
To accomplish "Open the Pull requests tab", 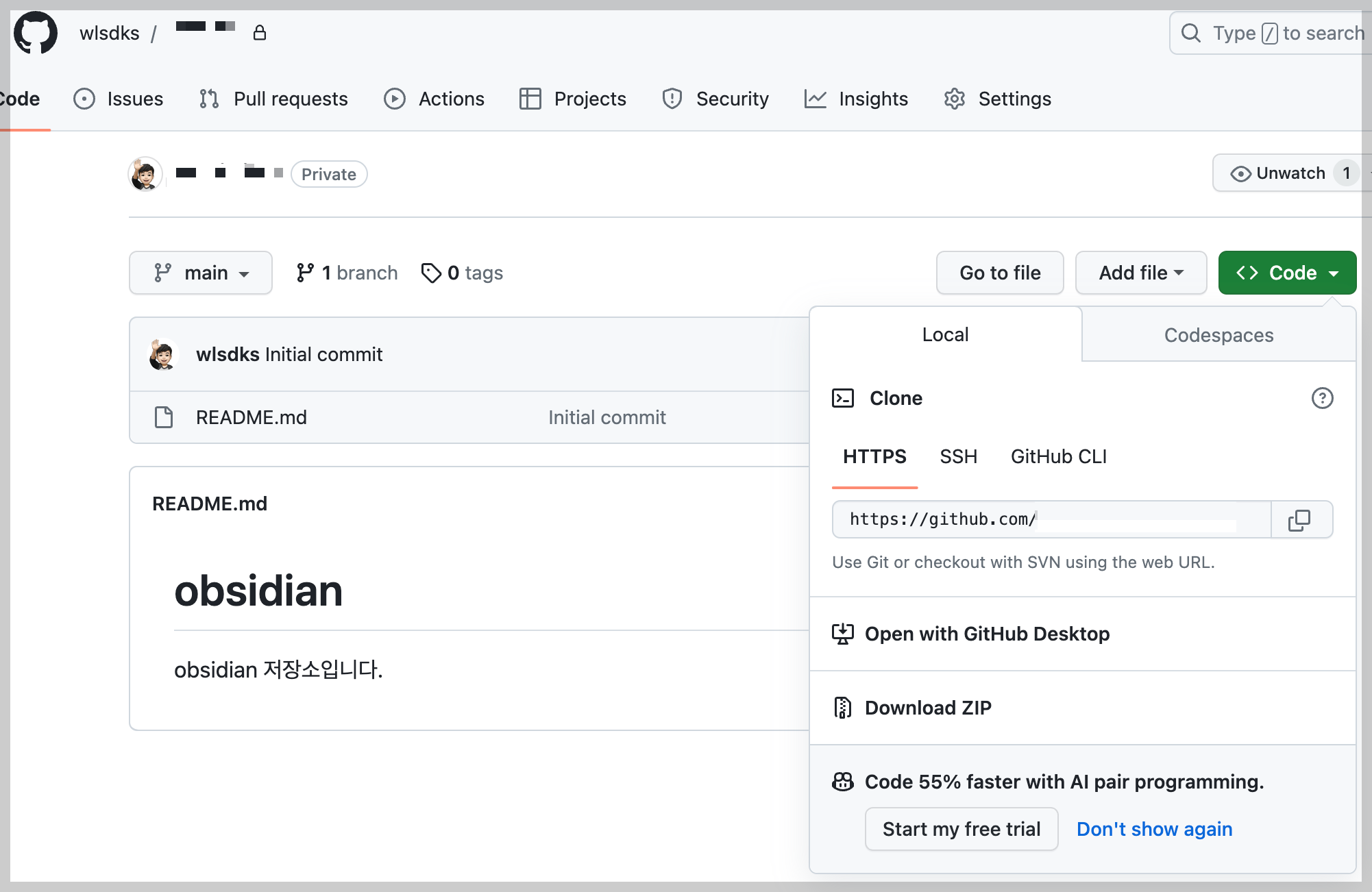I will [x=274, y=99].
